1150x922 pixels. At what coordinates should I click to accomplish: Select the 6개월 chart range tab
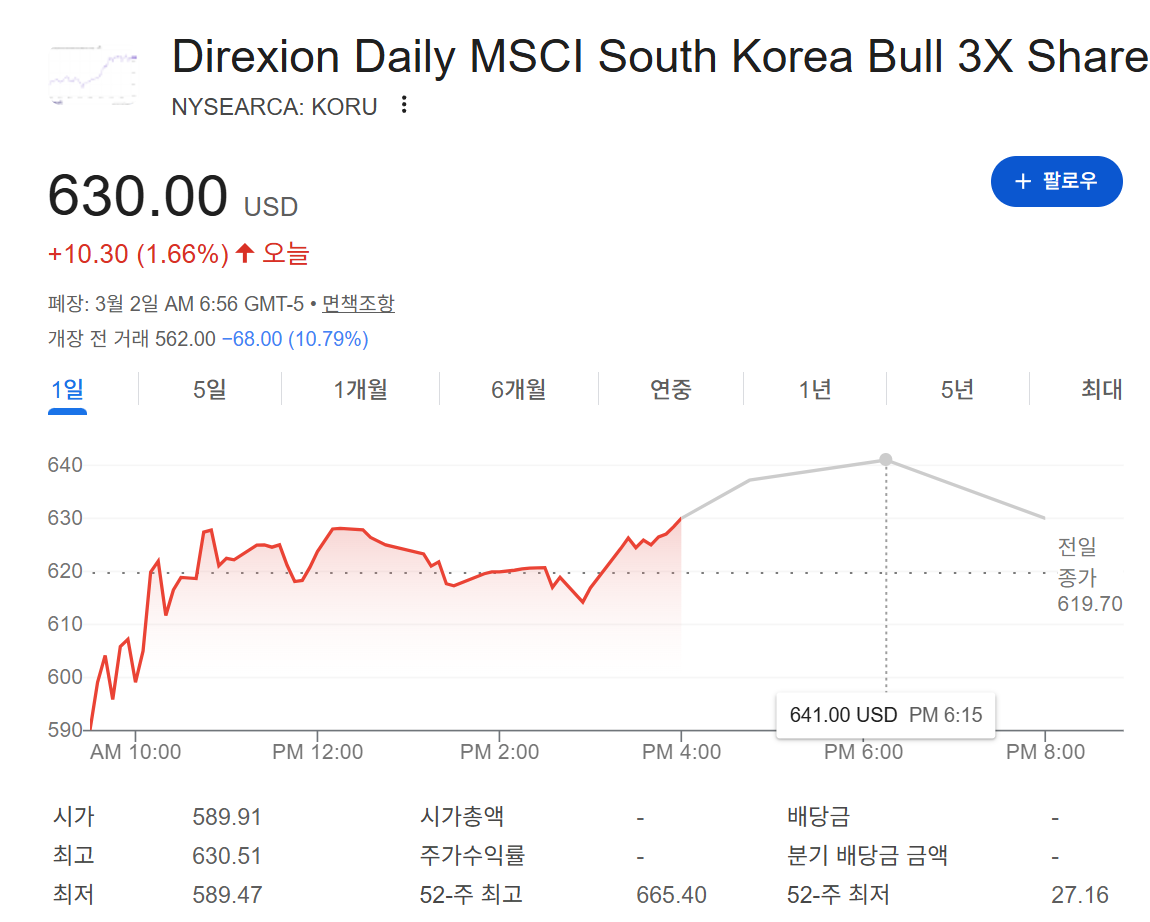pos(518,389)
